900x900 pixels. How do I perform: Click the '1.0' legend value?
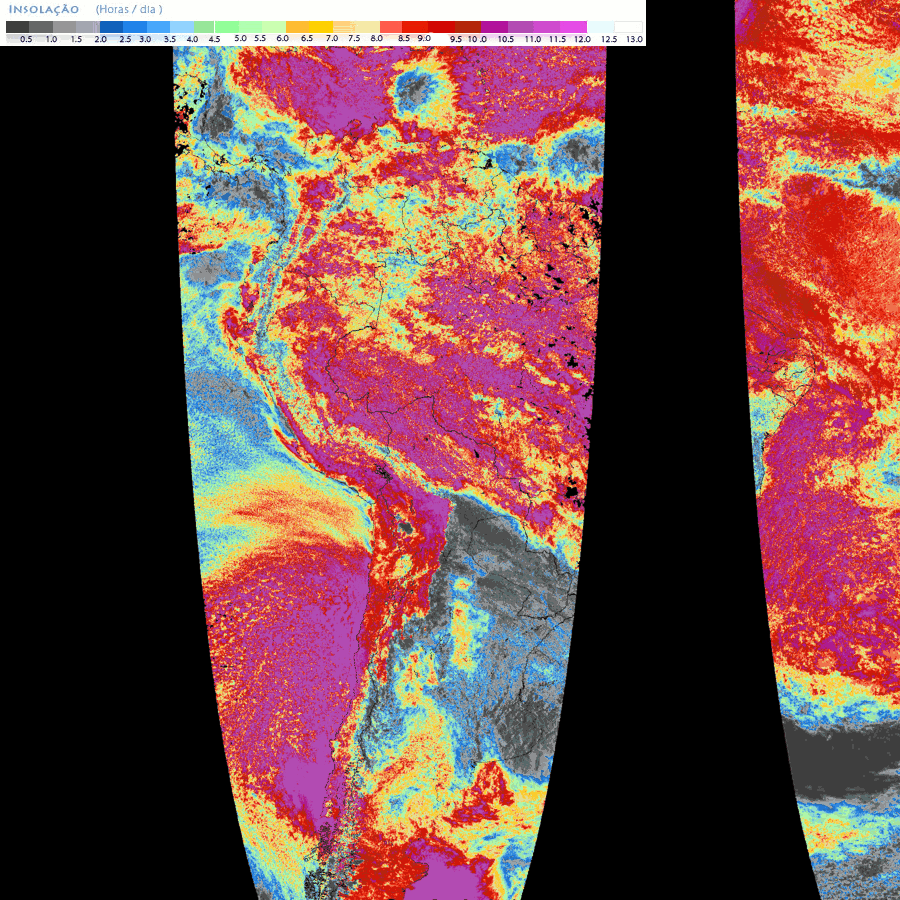click(x=51, y=39)
